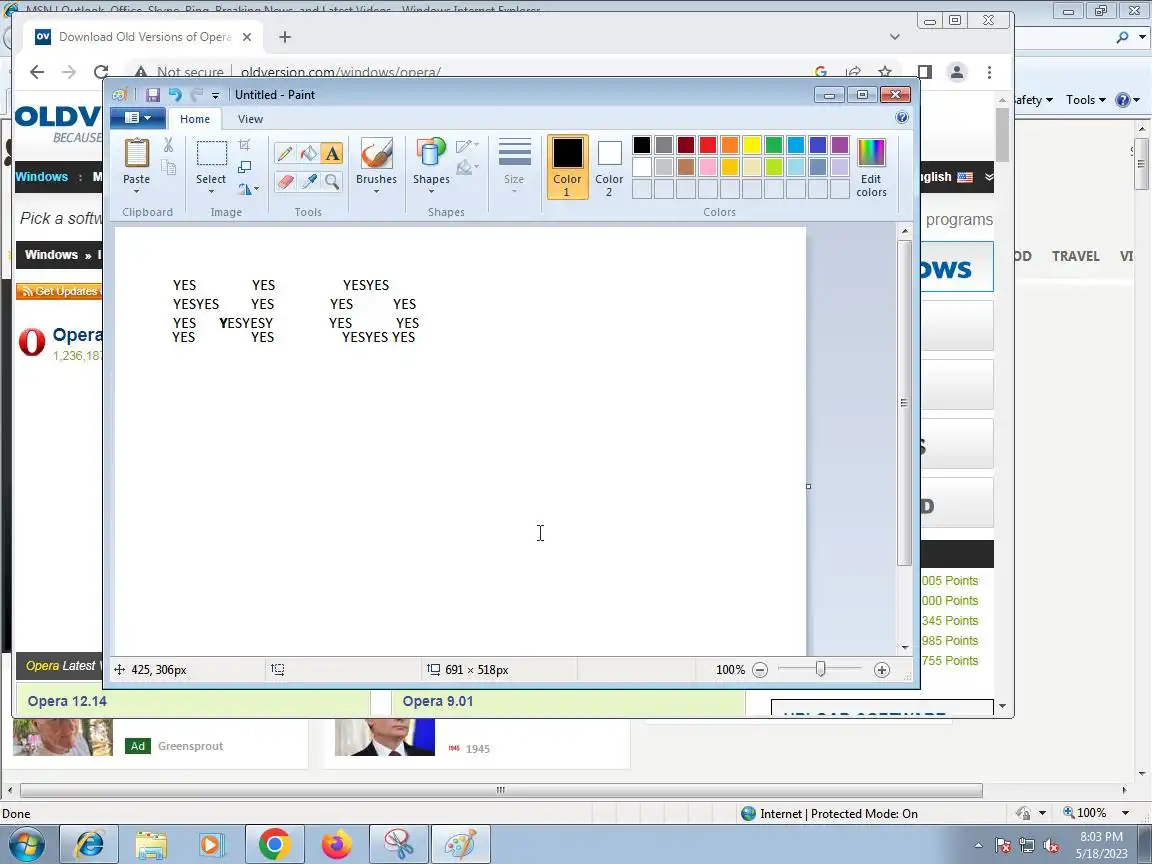Open a new Chrome tab
Image resolution: width=1152 pixels, height=864 pixels.
[285, 37]
